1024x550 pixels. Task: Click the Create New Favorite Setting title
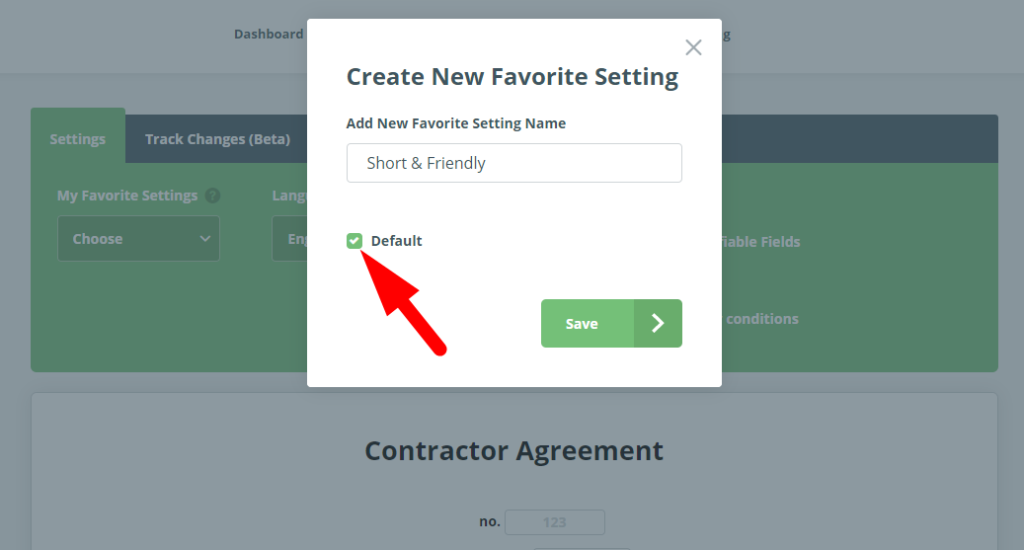coord(512,77)
